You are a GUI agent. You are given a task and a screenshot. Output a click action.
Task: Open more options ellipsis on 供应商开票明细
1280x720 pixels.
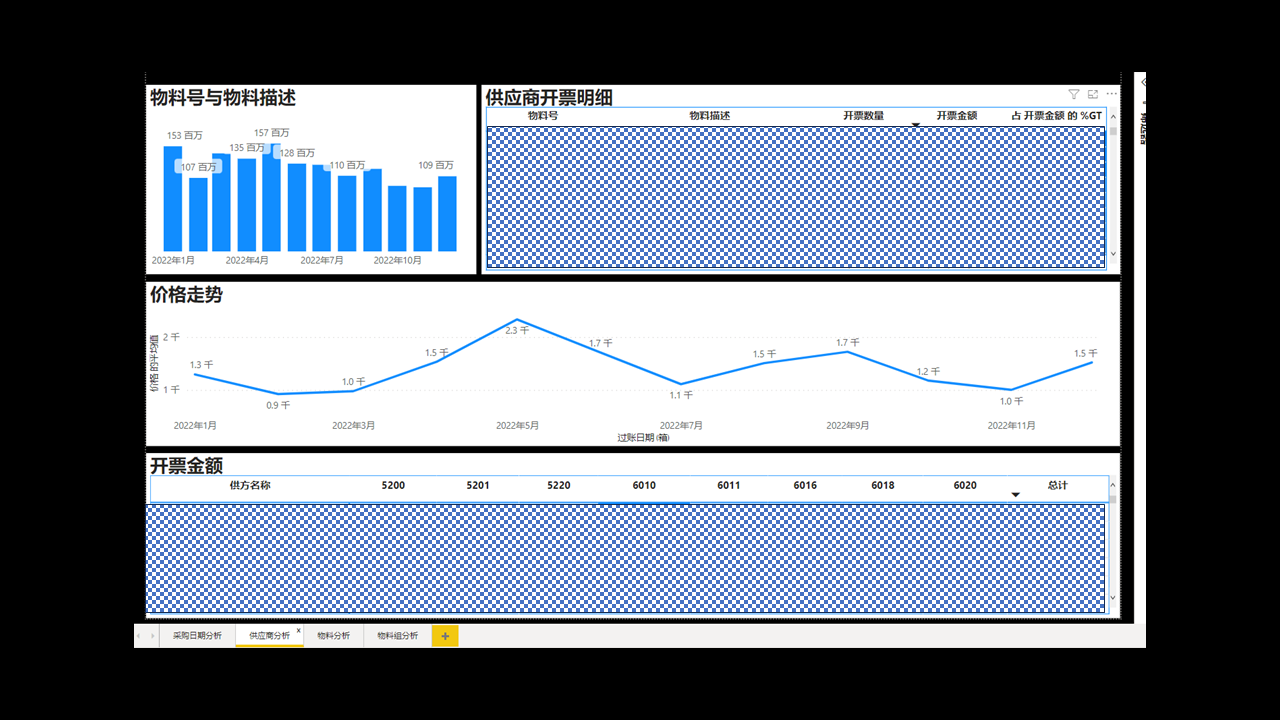[x=1111, y=94]
